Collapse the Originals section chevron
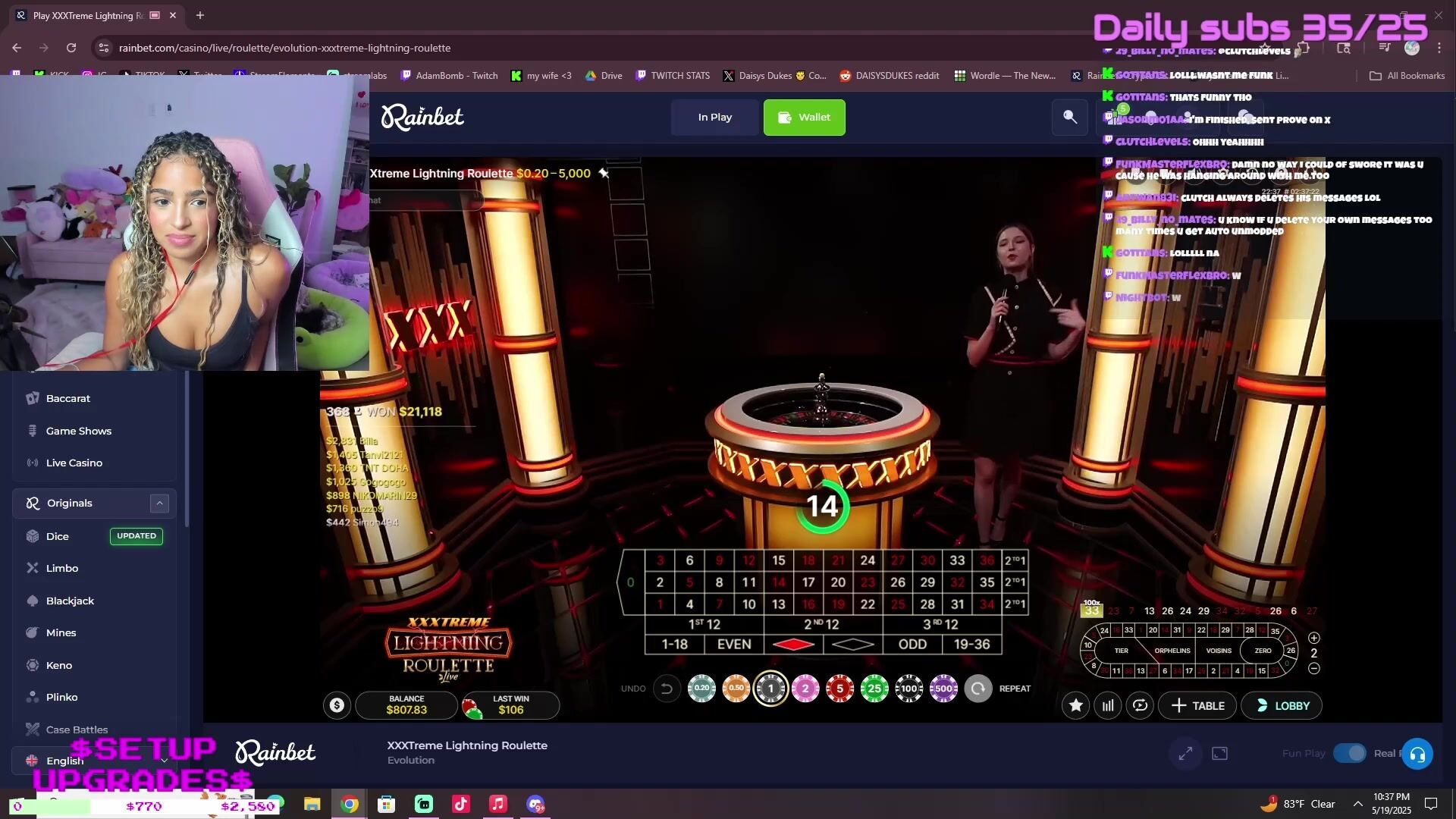Image resolution: width=1456 pixels, height=819 pixels. (159, 503)
